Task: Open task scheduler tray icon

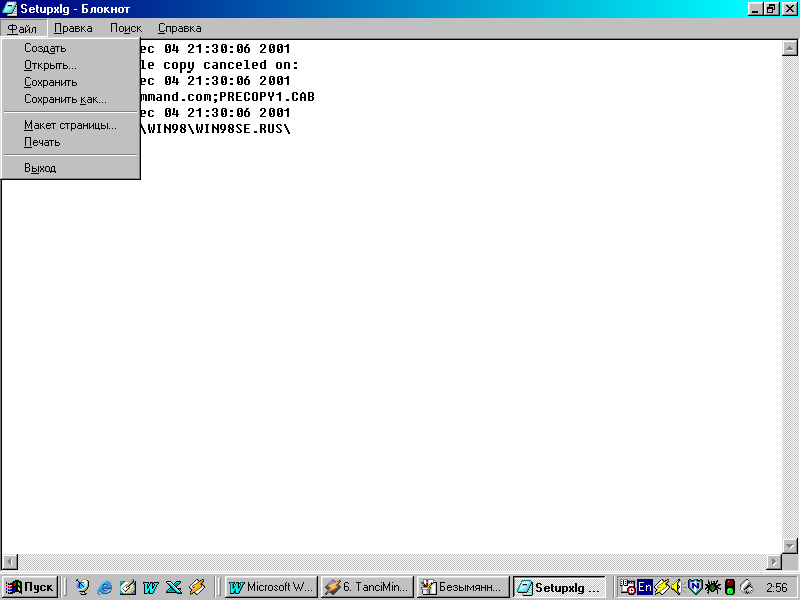Action: [x=628, y=587]
